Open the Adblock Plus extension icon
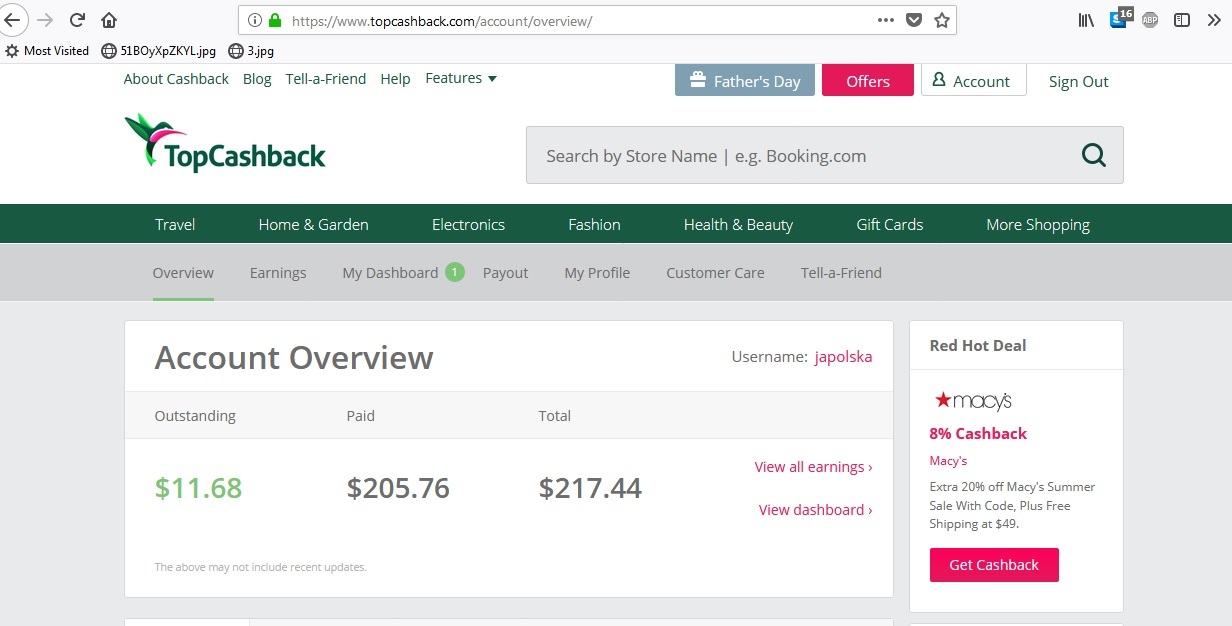Viewport: 1232px width, 626px height. (x=1150, y=20)
